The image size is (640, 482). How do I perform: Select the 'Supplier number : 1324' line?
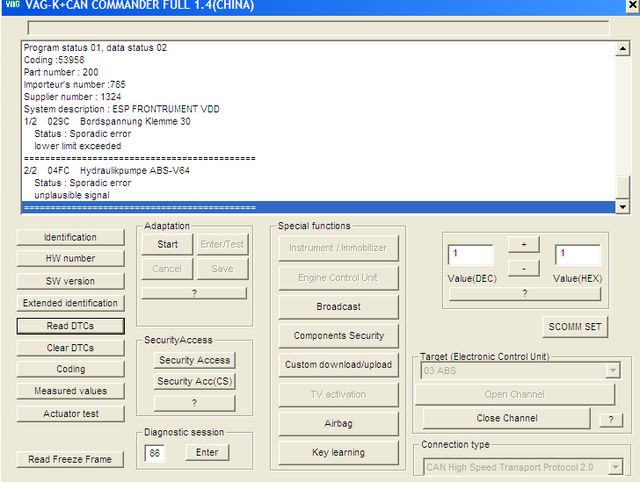[73, 97]
